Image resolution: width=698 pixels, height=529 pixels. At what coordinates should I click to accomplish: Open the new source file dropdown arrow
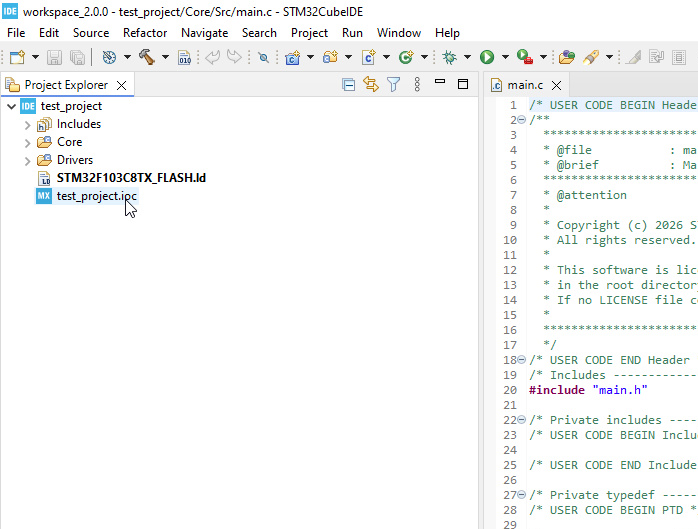[x=386, y=57]
